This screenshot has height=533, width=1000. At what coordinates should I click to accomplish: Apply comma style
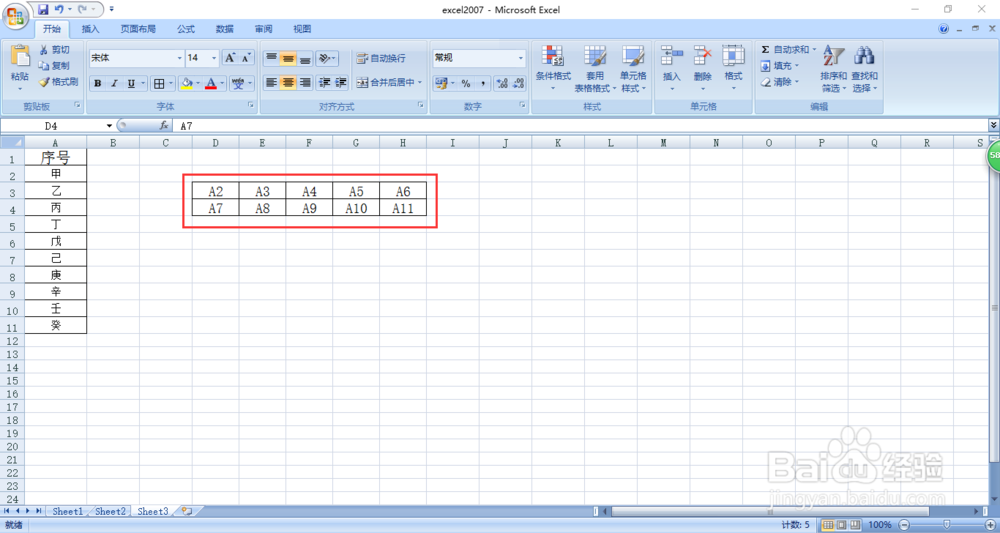click(483, 84)
